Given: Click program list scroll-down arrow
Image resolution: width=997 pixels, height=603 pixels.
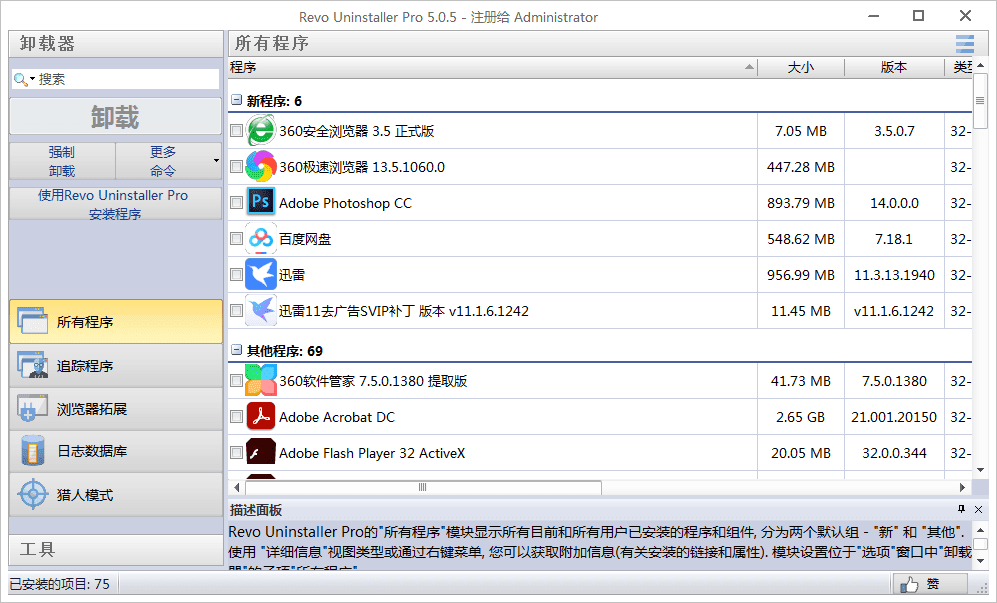Looking at the screenshot, I should 980,470.
